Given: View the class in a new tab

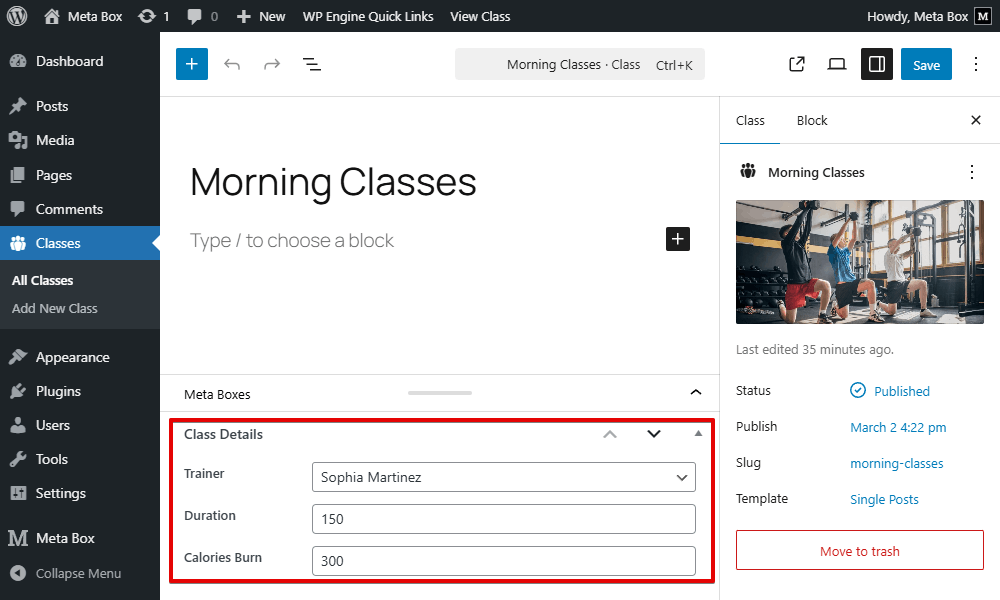Looking at the screenshot, I should coord(797,64).
